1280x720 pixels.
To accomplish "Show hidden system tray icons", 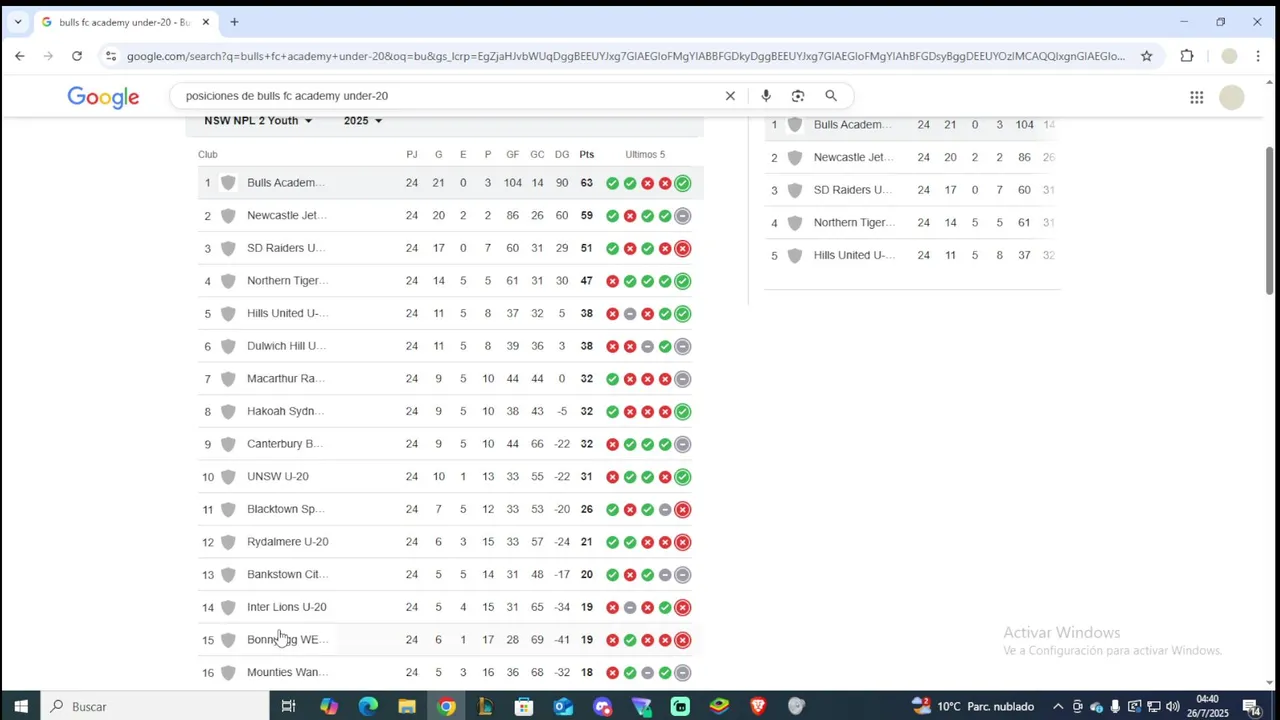I will pos(1058,706).
